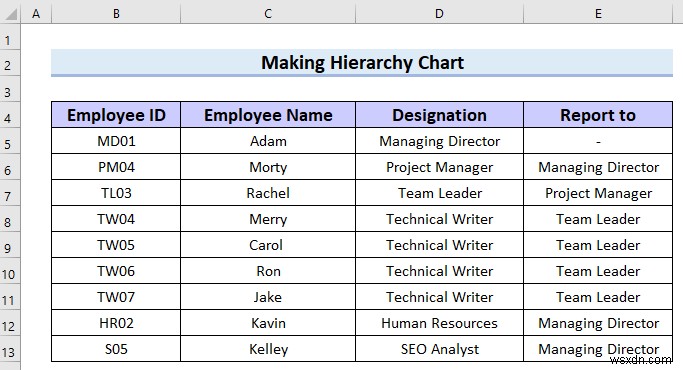Select row 8 header
Image resolution: width=683 pixels, height=370 pixels.
point(10,219)
